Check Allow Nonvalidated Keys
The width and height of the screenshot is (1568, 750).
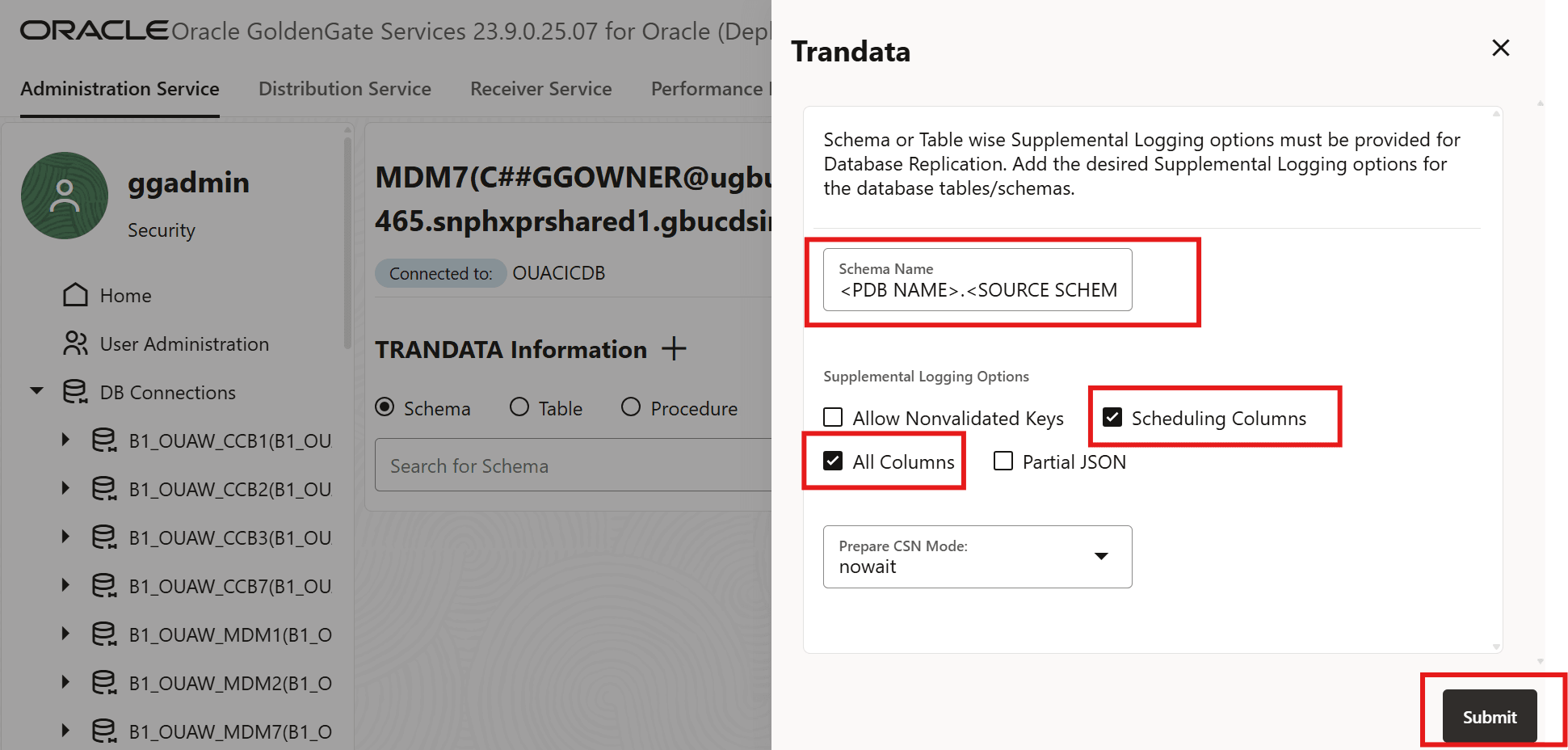point(832,417)
